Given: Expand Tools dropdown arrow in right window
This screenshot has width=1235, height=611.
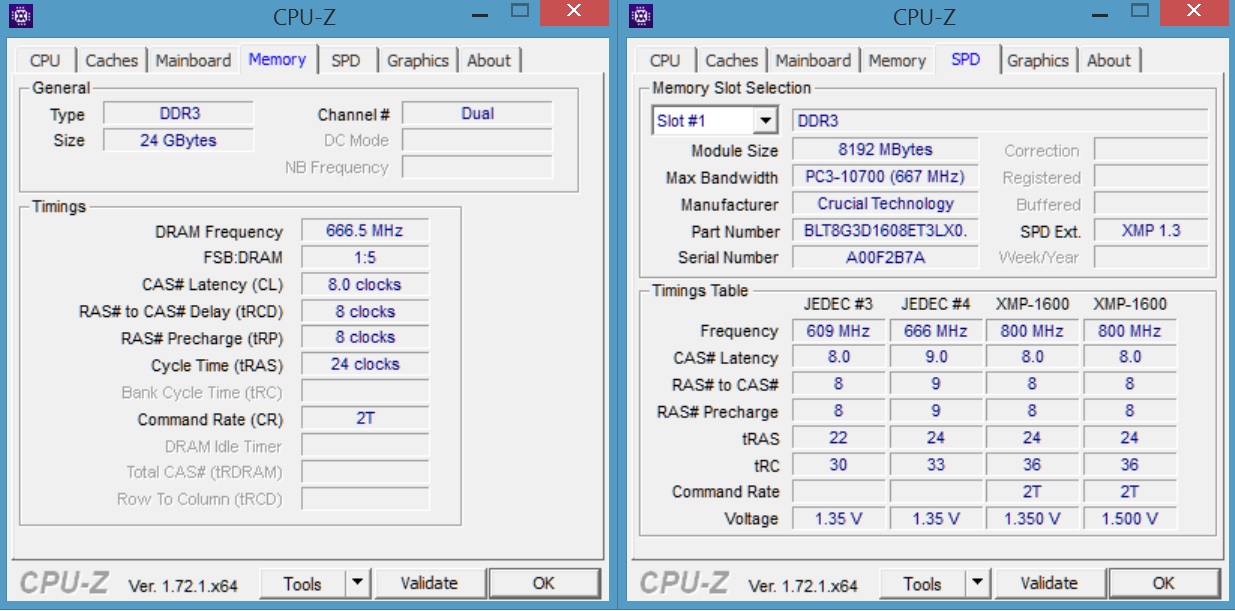Looking at the screenshot, I should point(978,584).
